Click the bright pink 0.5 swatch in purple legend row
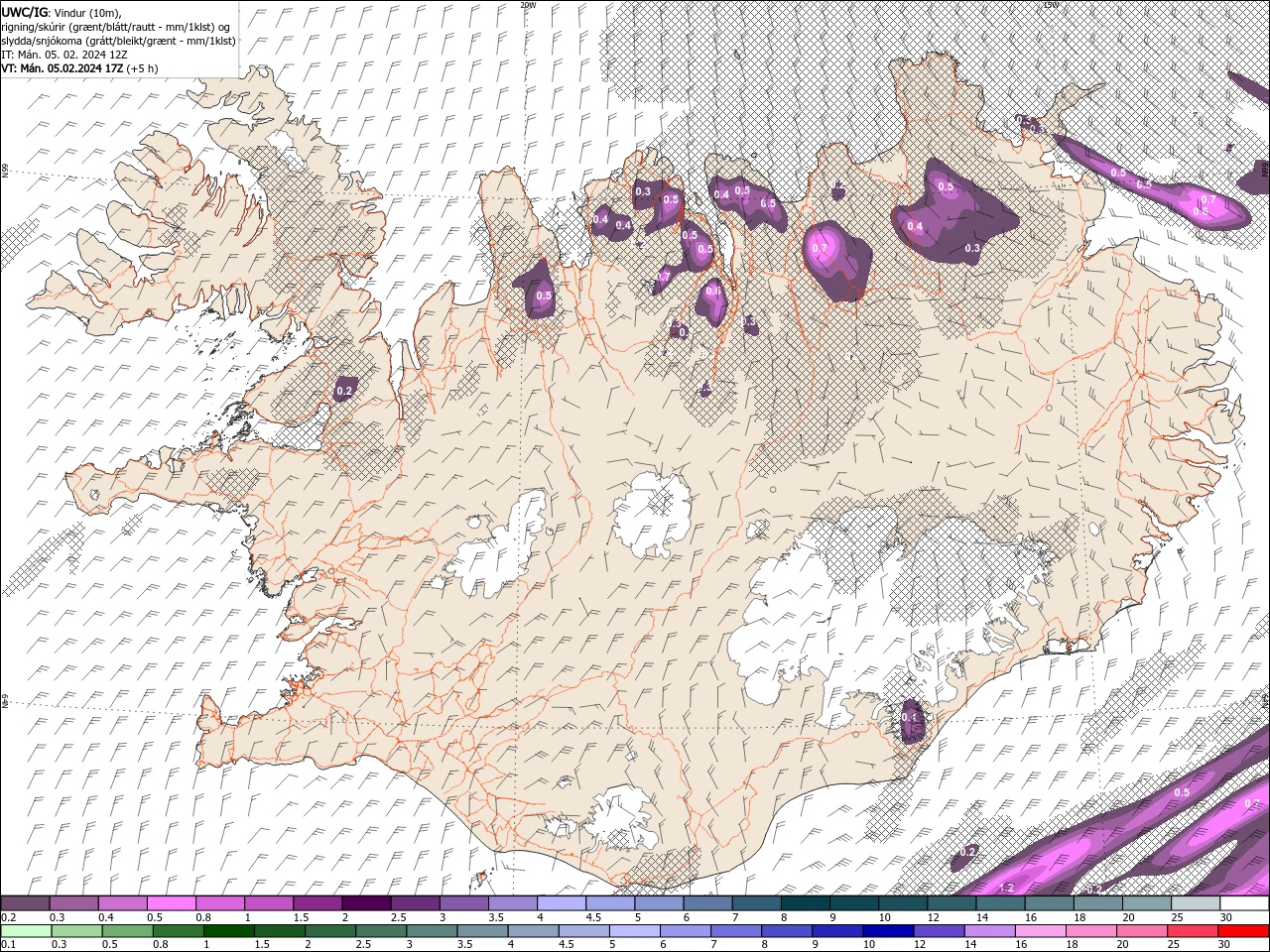The image size is (1270, 952). pos(172,903)
